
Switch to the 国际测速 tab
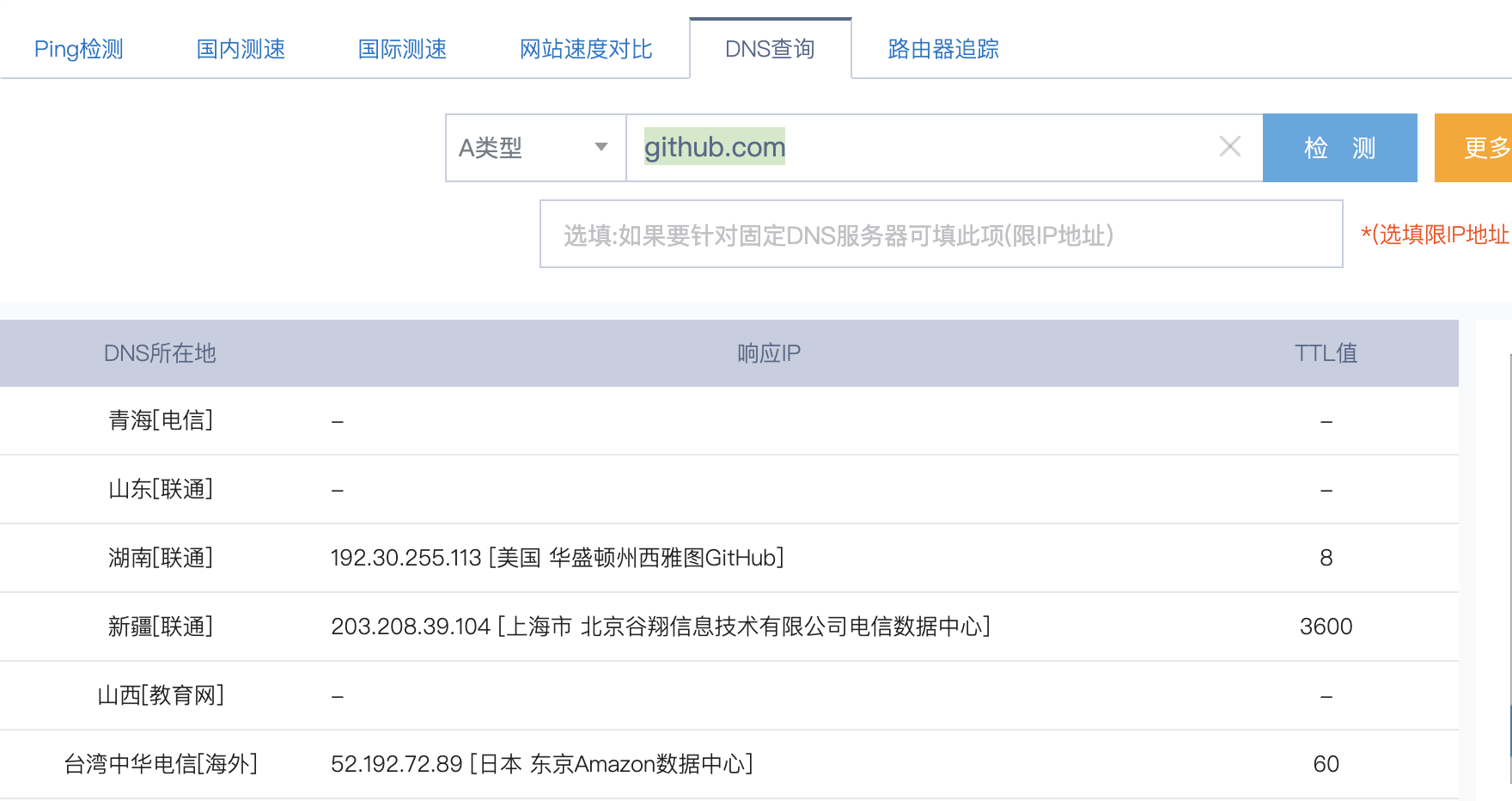click(402, 49)
